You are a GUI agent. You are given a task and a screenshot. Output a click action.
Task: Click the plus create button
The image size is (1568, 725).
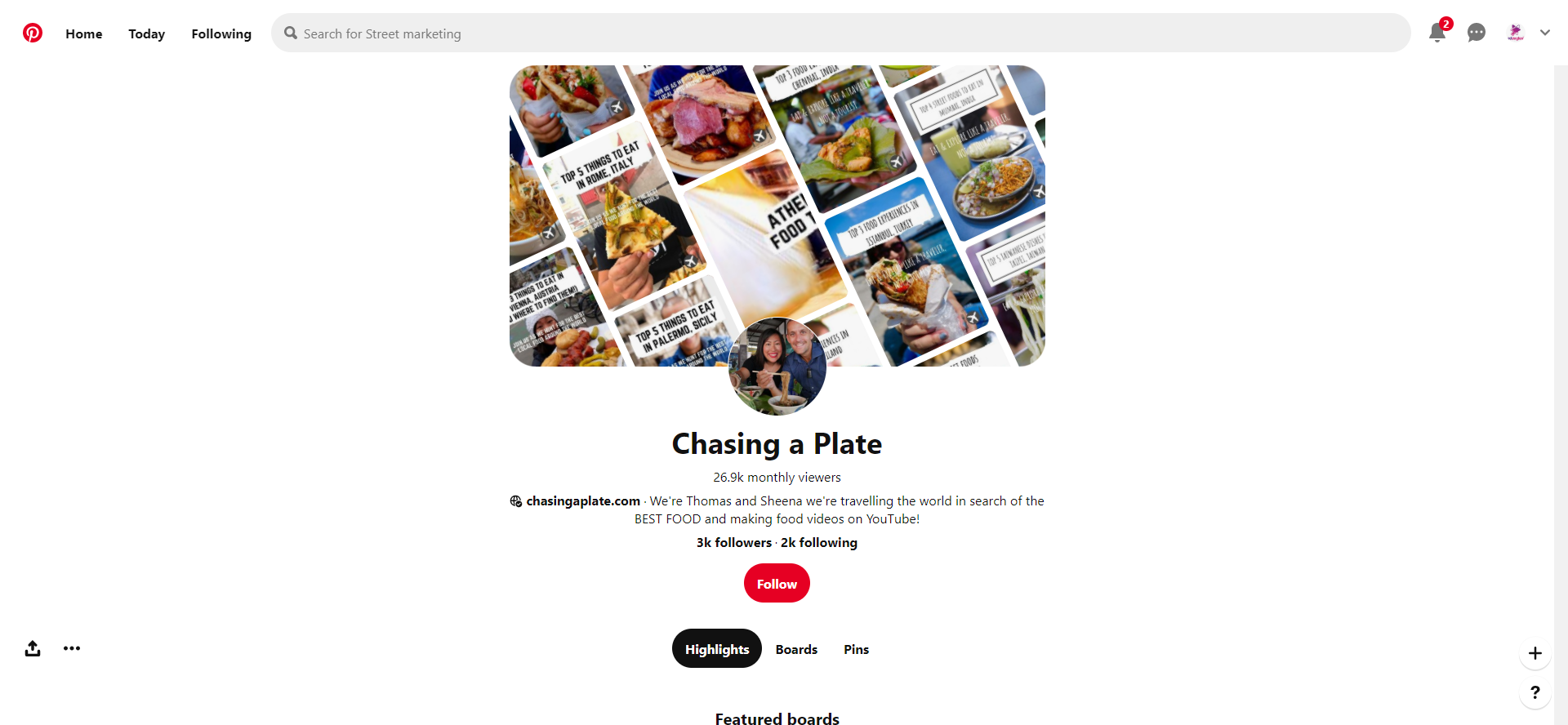(1535, 653)
